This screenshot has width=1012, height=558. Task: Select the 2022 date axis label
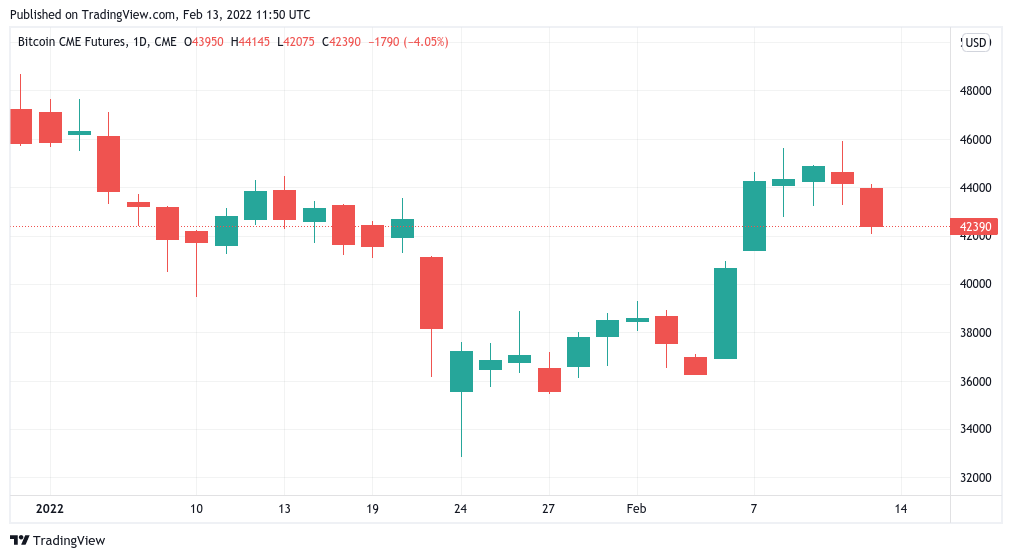tap(49, 508)
